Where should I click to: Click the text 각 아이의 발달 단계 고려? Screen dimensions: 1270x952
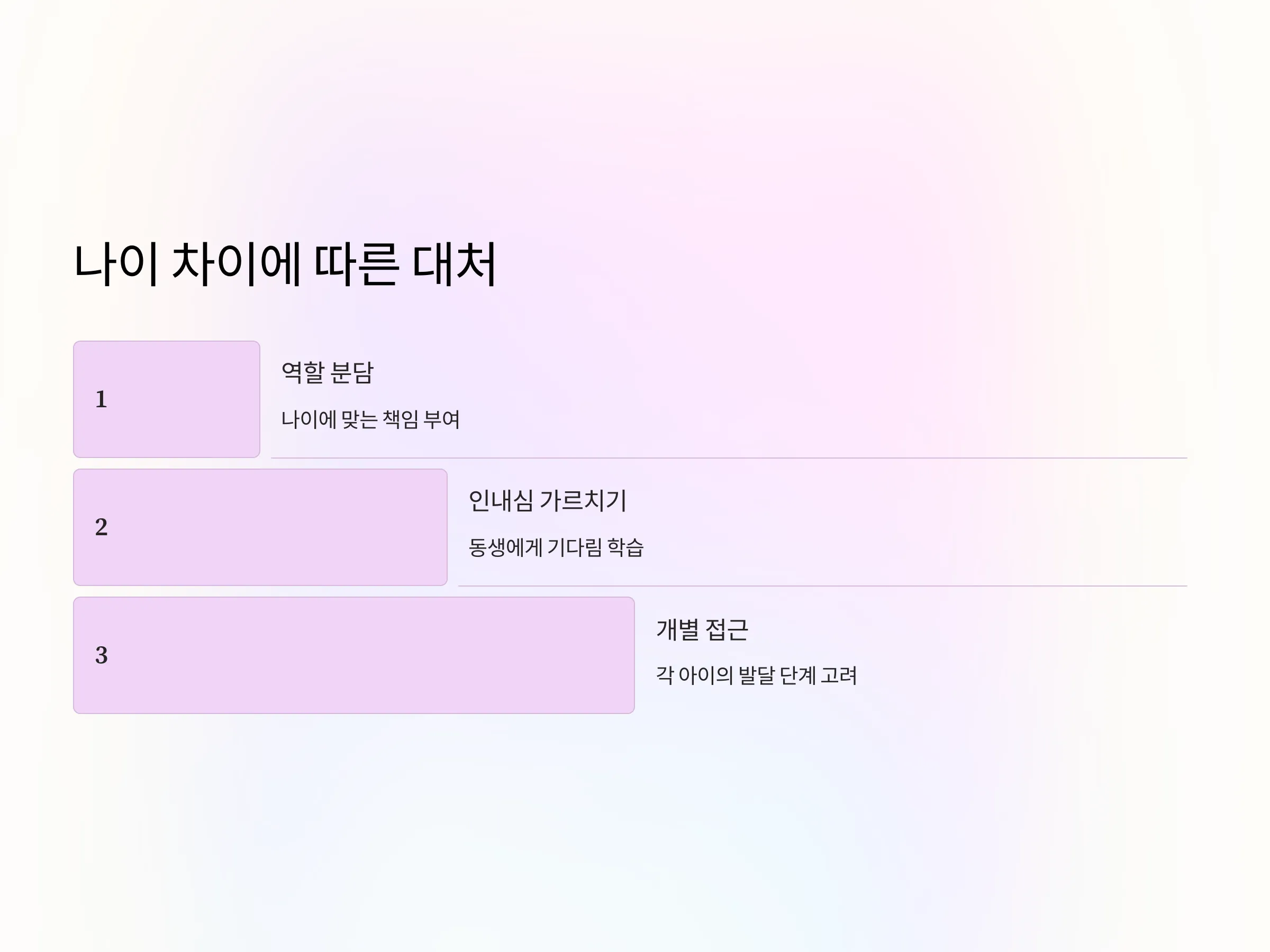pyautogui.click(x=756, y=675)
